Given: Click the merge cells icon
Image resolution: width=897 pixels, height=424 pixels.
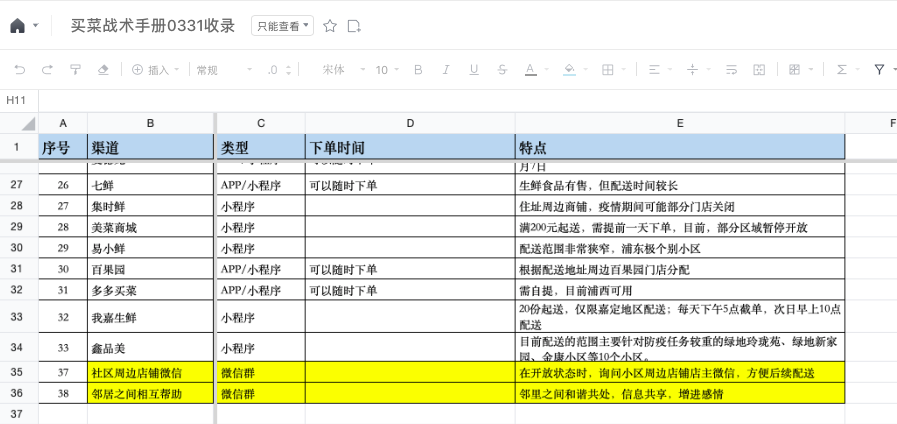Looking at the screenshot, I should 759,70.
